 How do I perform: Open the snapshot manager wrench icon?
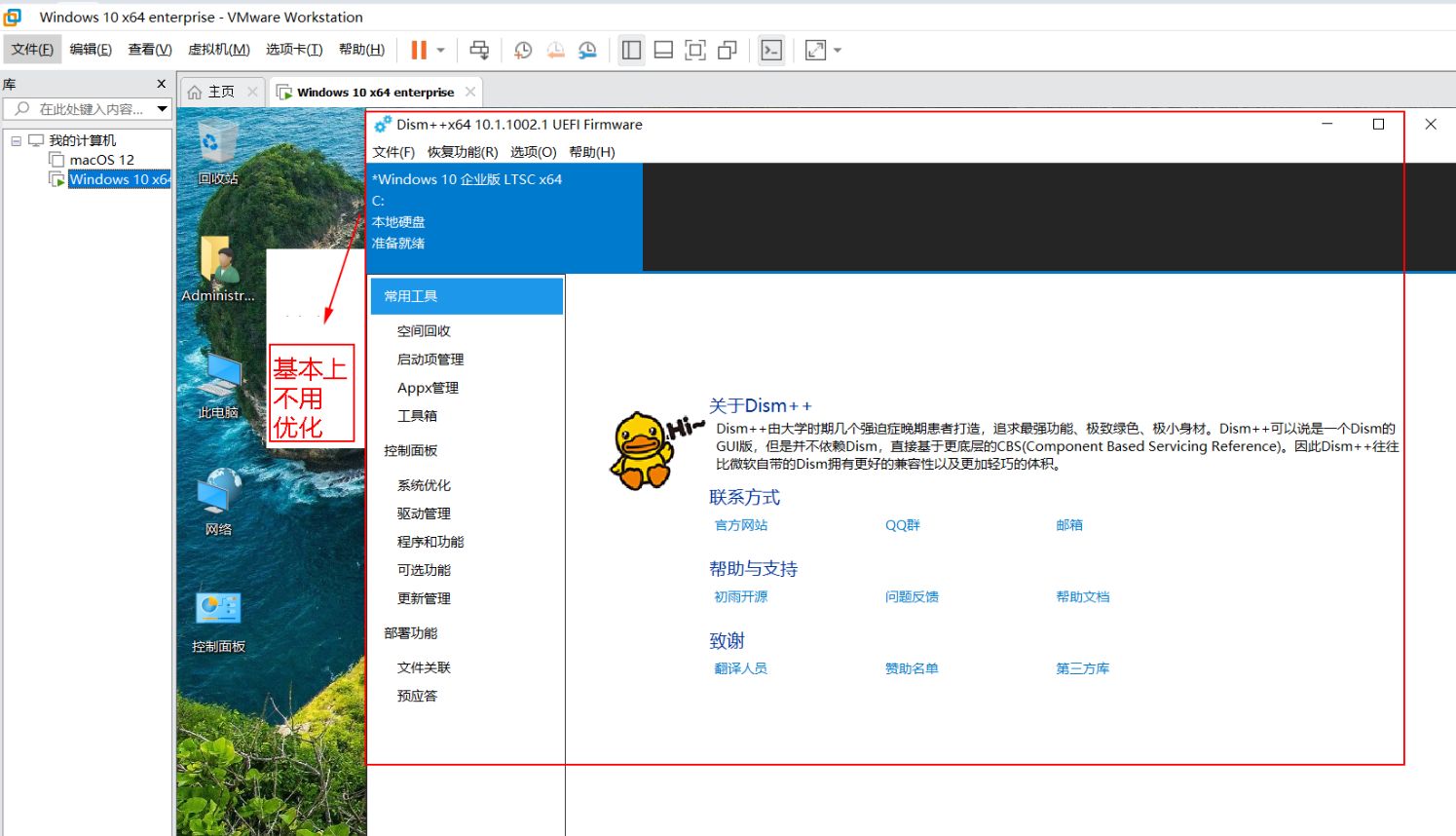pyautogui.click(x=587, y=50)
